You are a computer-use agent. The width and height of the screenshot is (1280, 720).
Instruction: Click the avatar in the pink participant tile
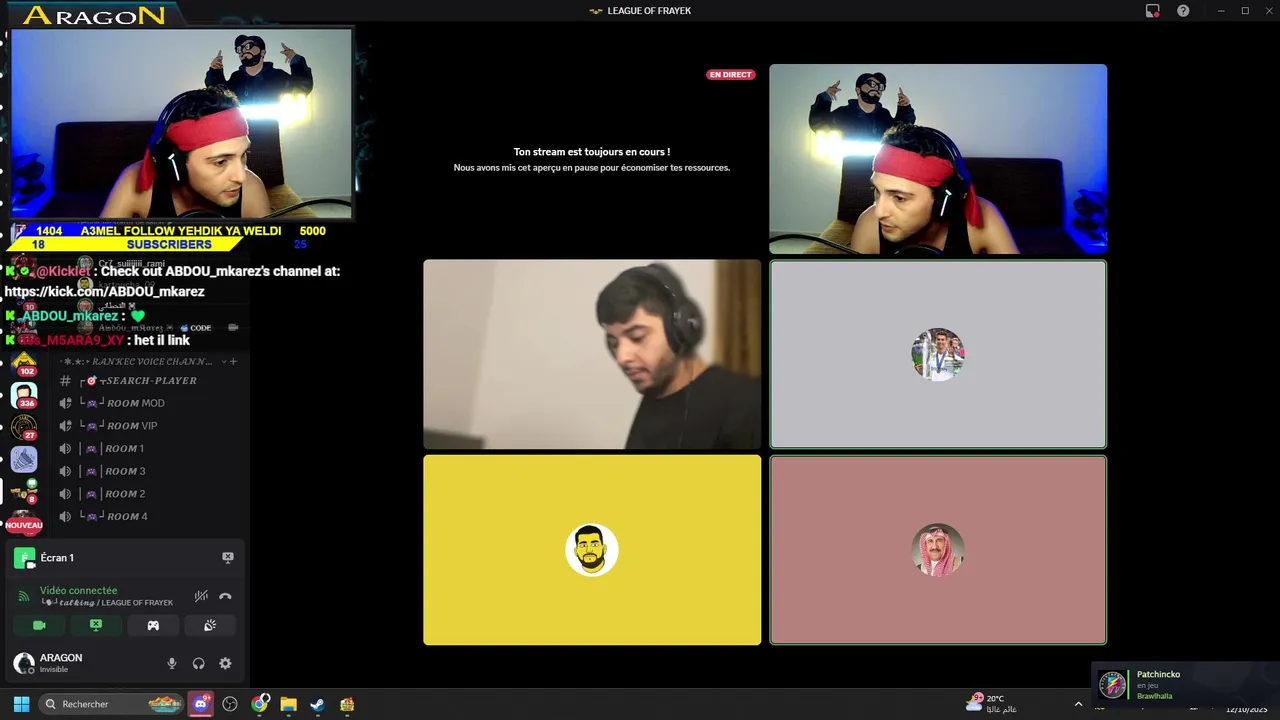[x=938, y=550]
